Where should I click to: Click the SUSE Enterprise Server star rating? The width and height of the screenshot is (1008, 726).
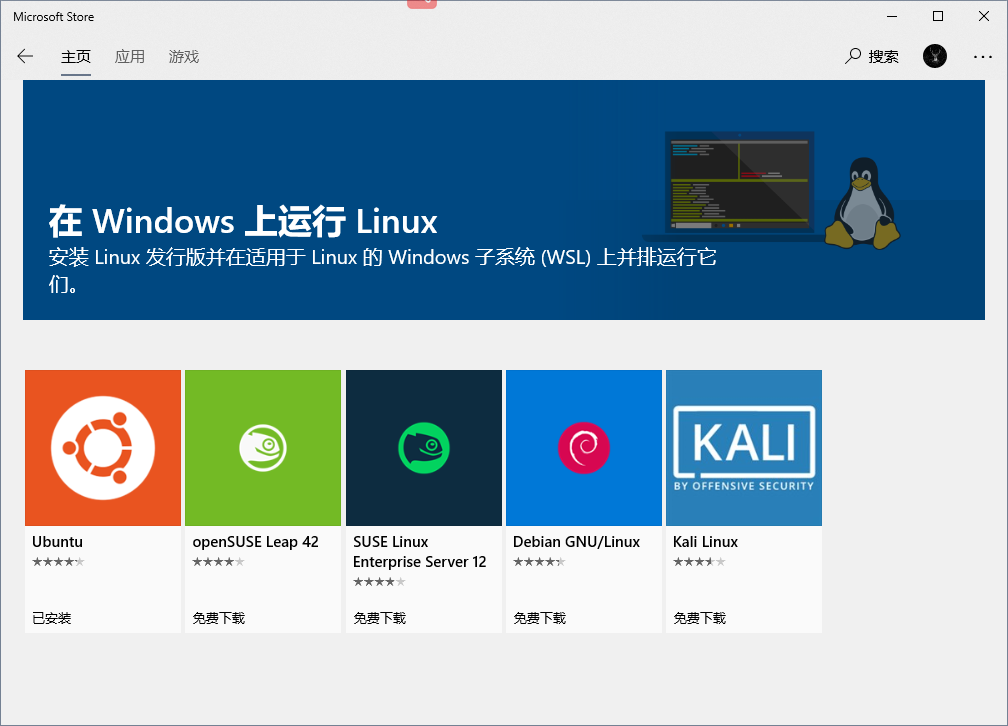(379, 582)
